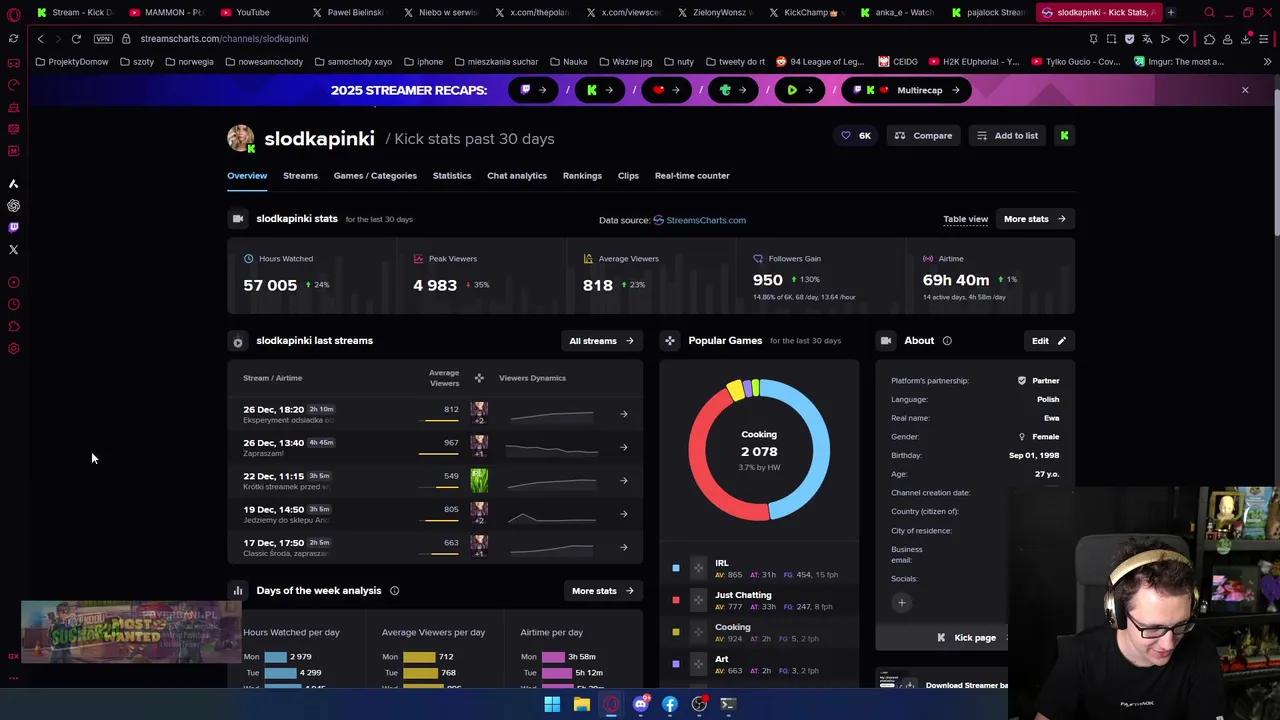Open Aria AI in the Opera sidebar
The width and height of the screenshot is (1280, 720).
click(x=13, y=184)
